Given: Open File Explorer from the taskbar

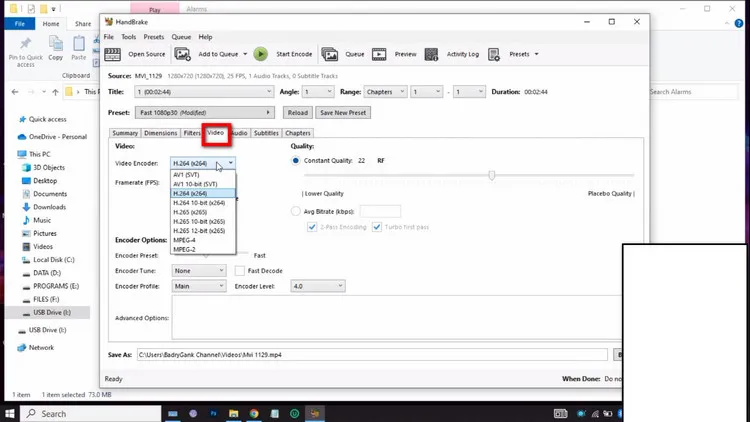Looking at the screenshot, I should pyautogui.click(x=233, y=413).
